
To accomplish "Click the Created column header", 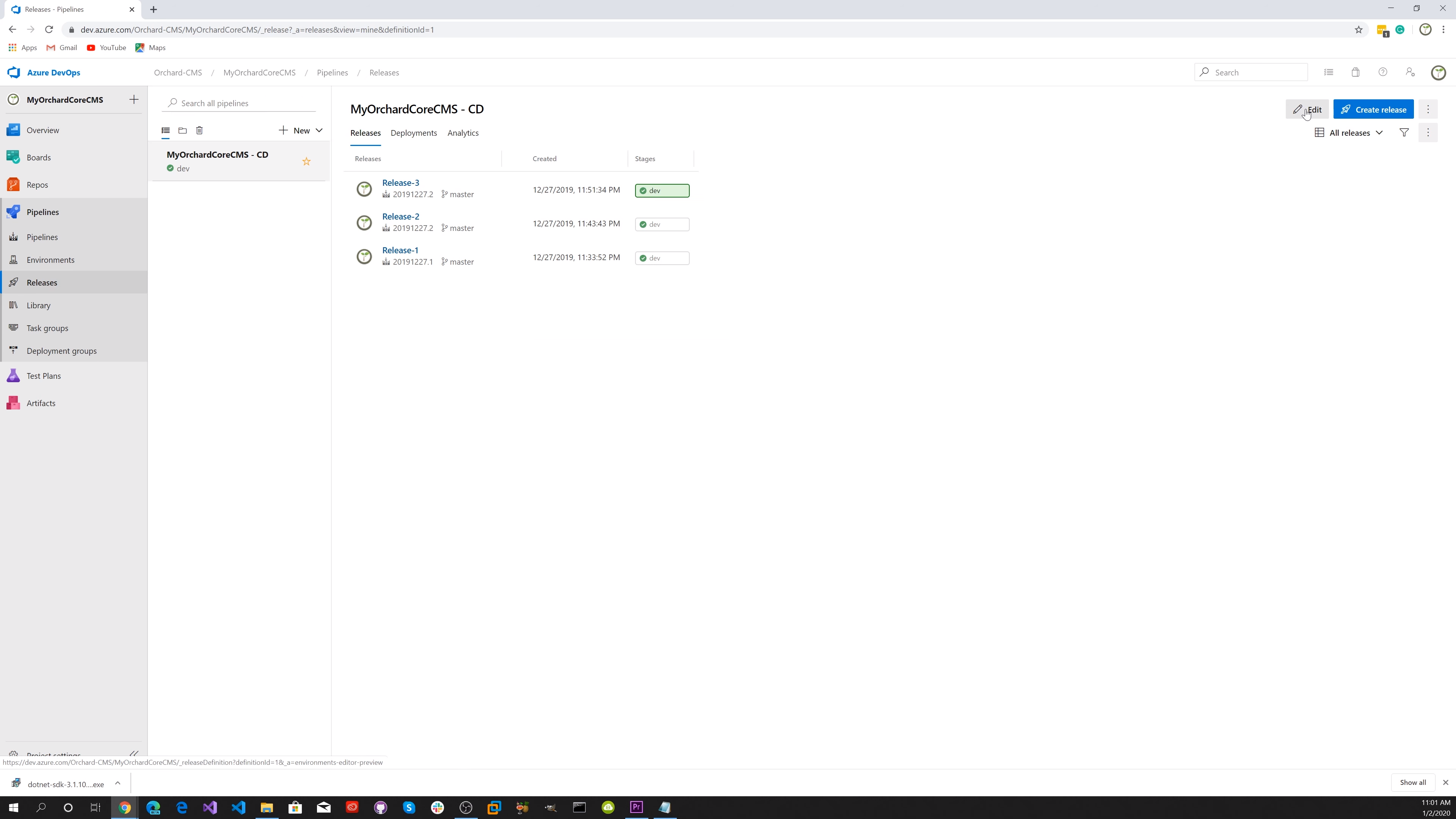I will (544, 159).
